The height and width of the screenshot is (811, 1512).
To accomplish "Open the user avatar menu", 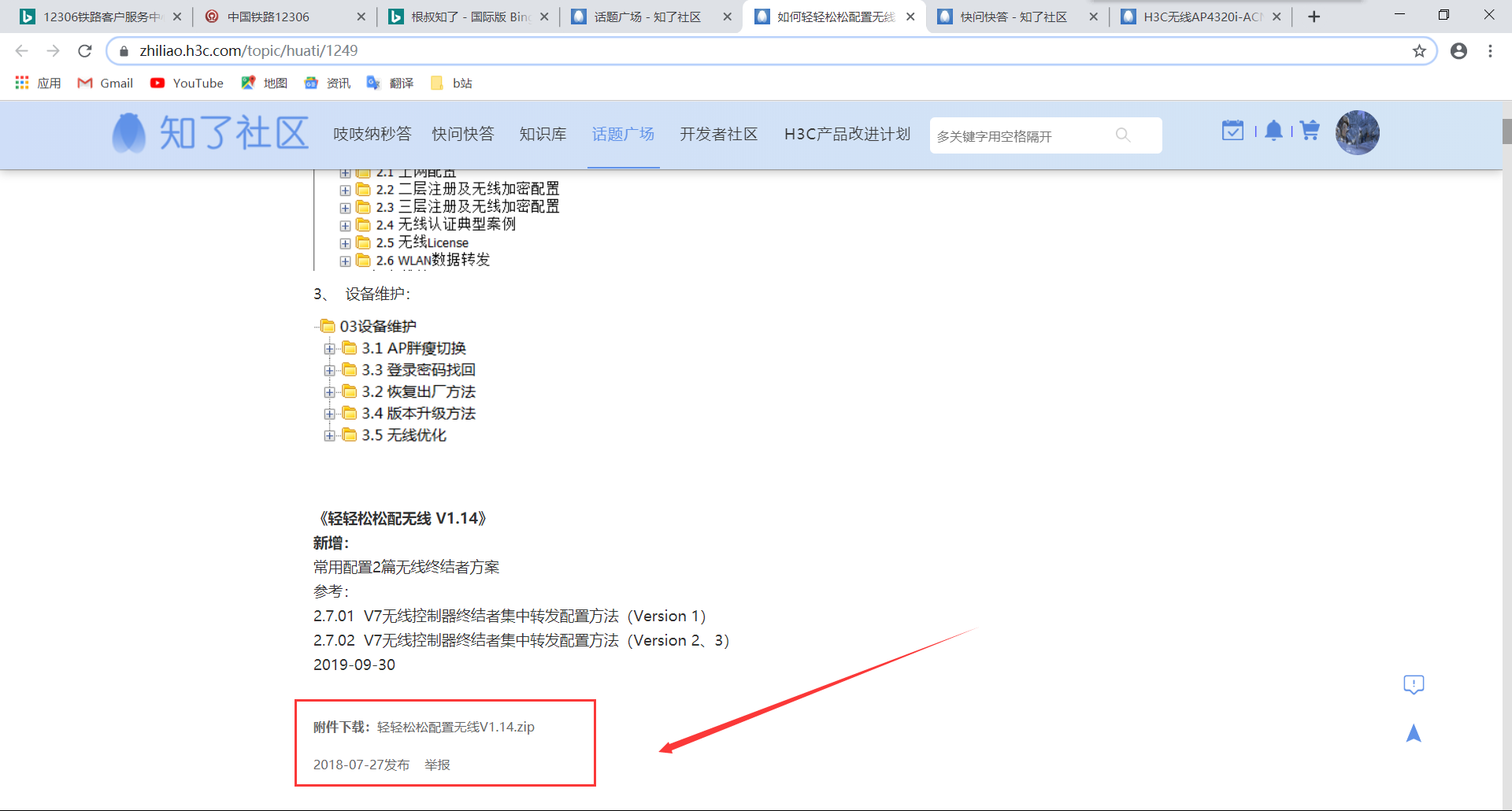I will pos(1358,132).
